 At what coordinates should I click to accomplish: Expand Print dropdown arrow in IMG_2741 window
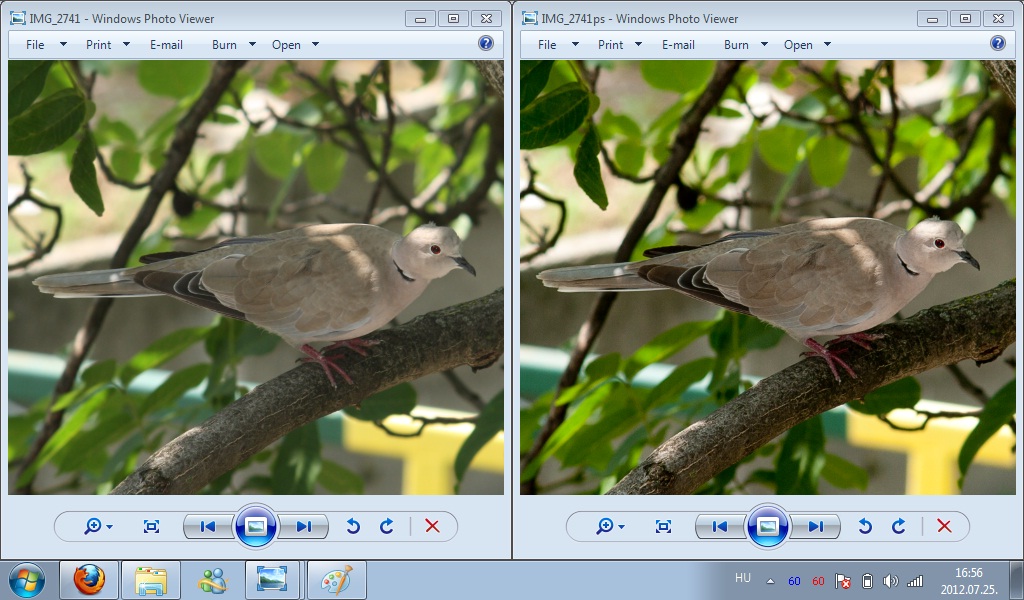coord(127,44)
